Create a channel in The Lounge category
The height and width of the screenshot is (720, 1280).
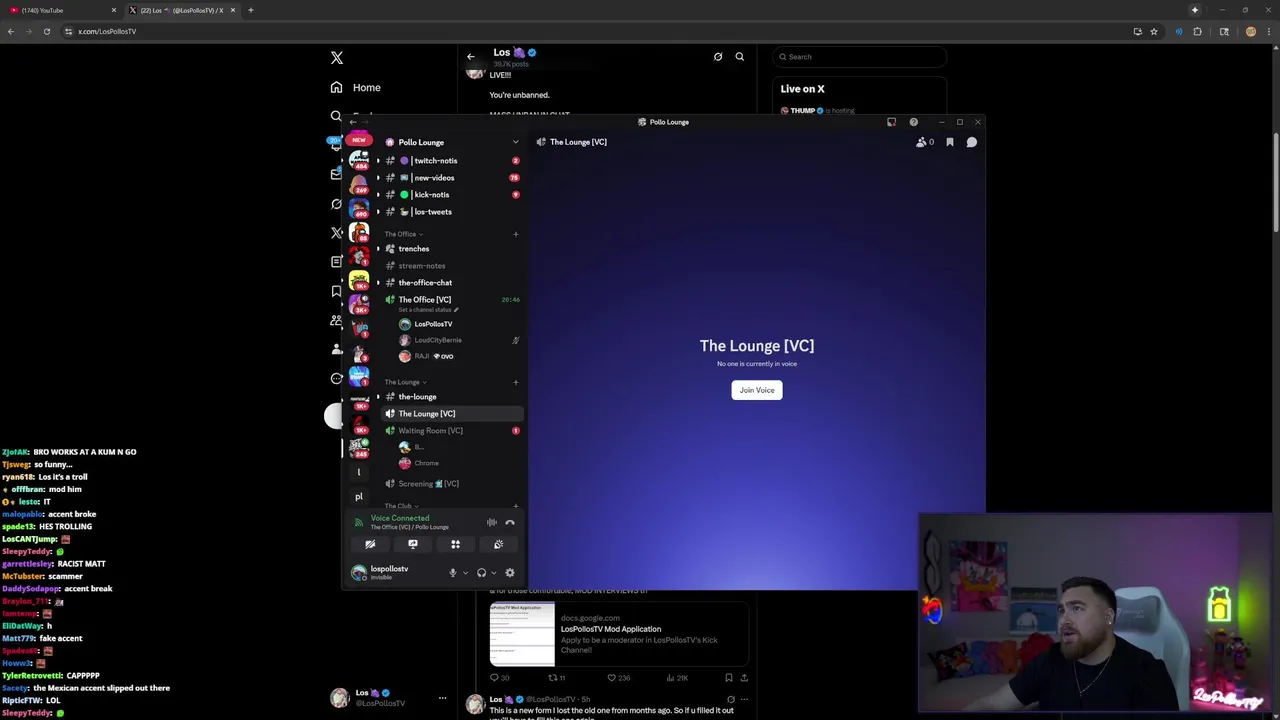[516, 382]
